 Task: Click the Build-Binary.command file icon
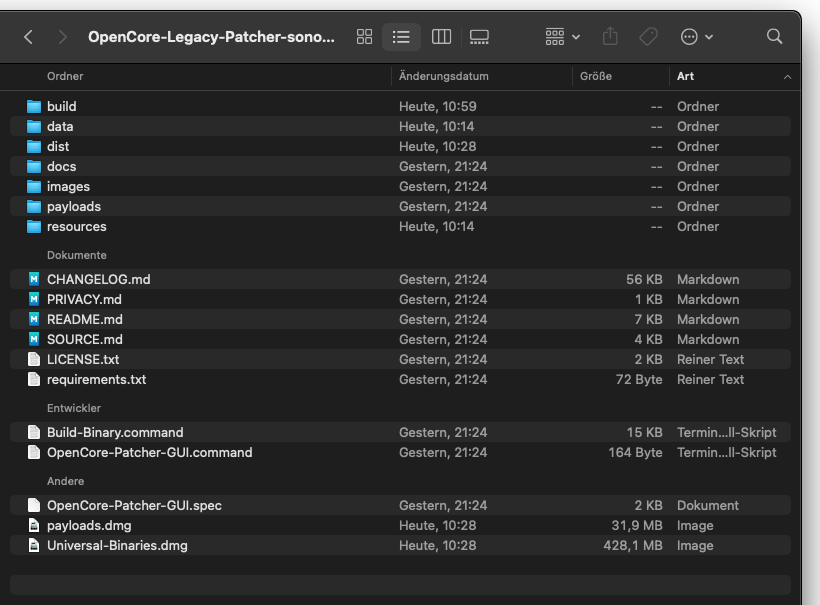(34, 432)
